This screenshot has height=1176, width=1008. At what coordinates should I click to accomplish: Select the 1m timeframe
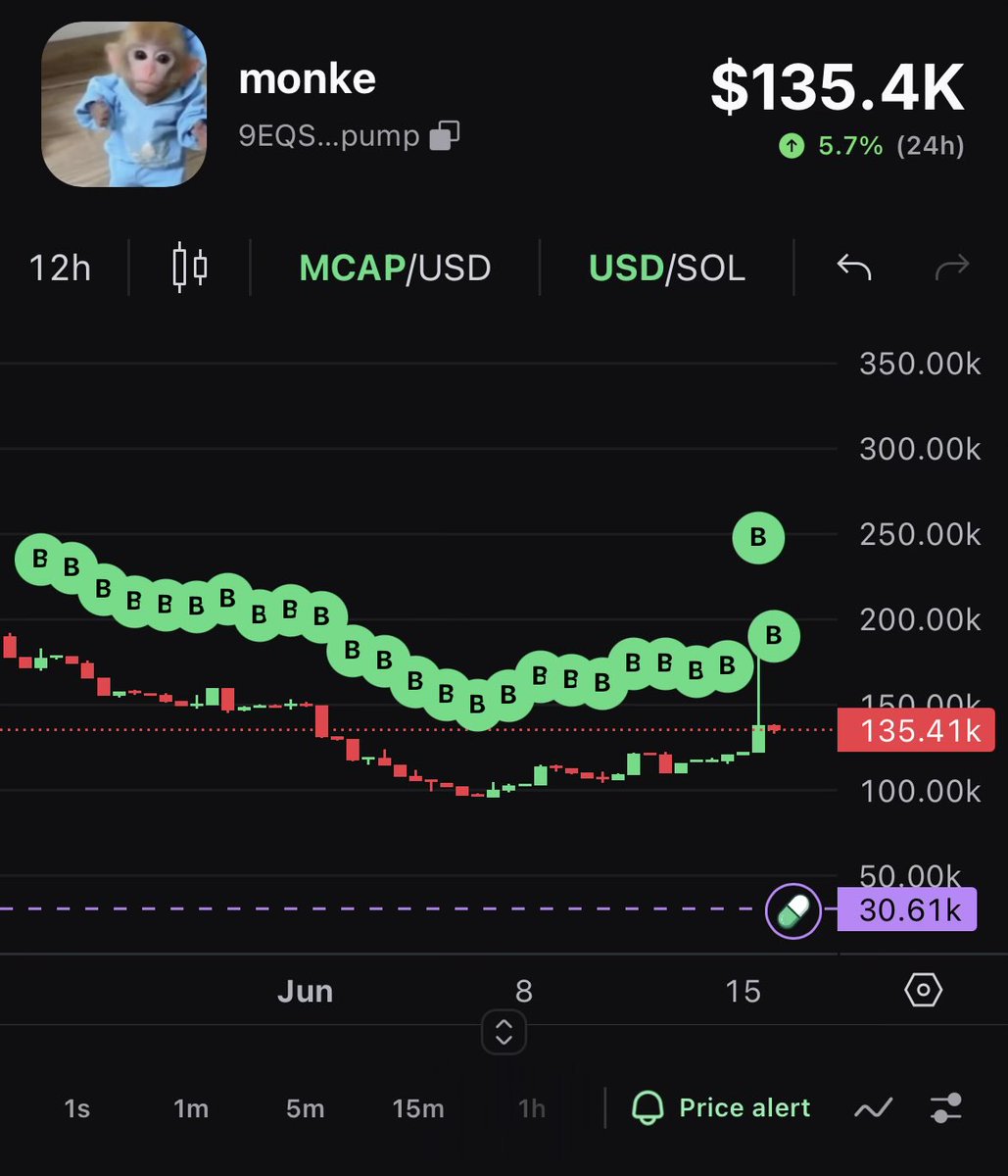(191, 1108)
